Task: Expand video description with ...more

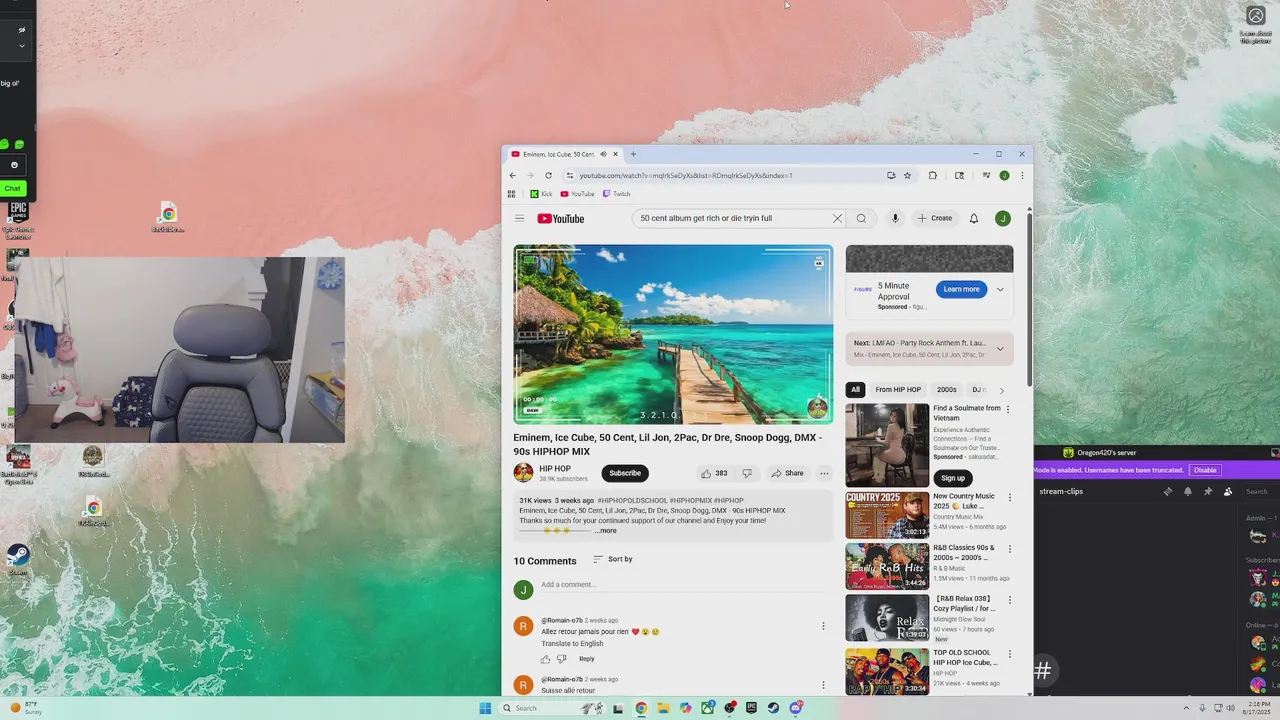Action: coord(606,531)
